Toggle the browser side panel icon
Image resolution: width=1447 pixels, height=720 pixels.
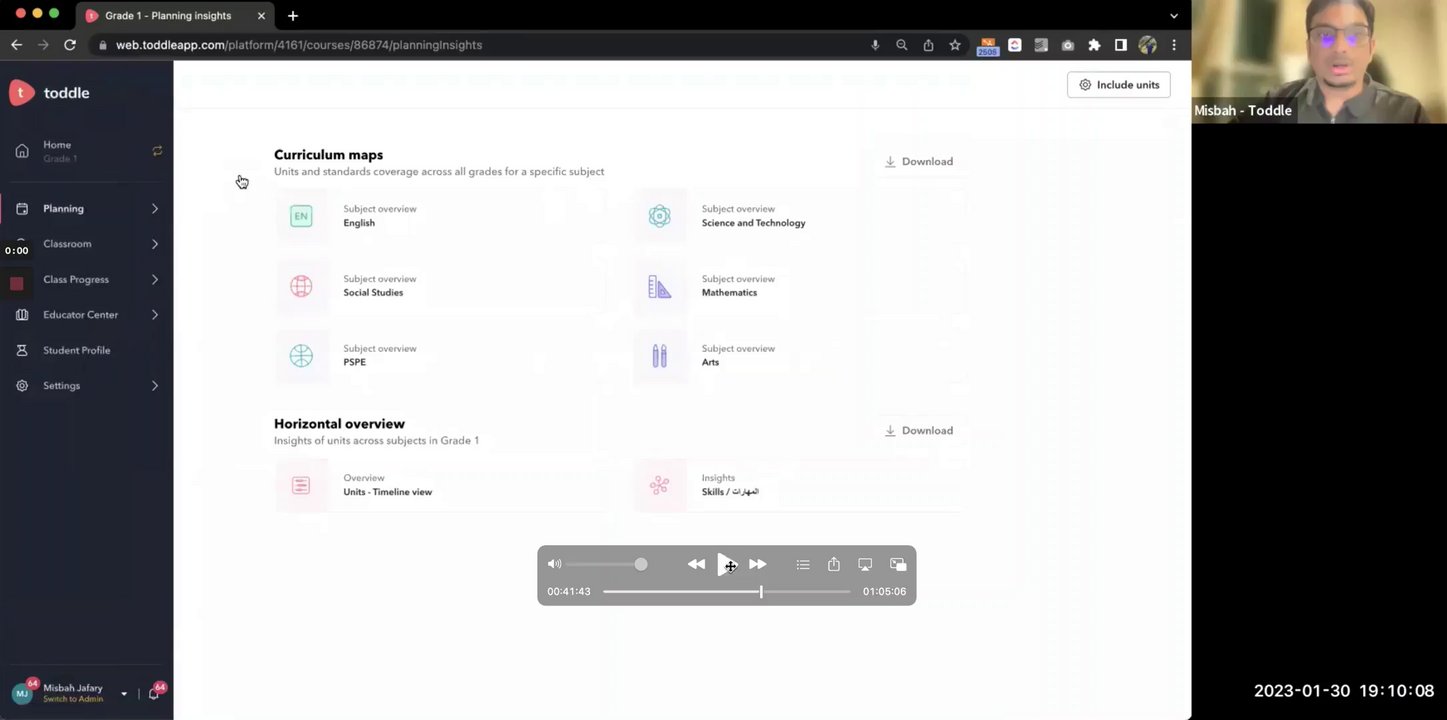pos(1121,45)
